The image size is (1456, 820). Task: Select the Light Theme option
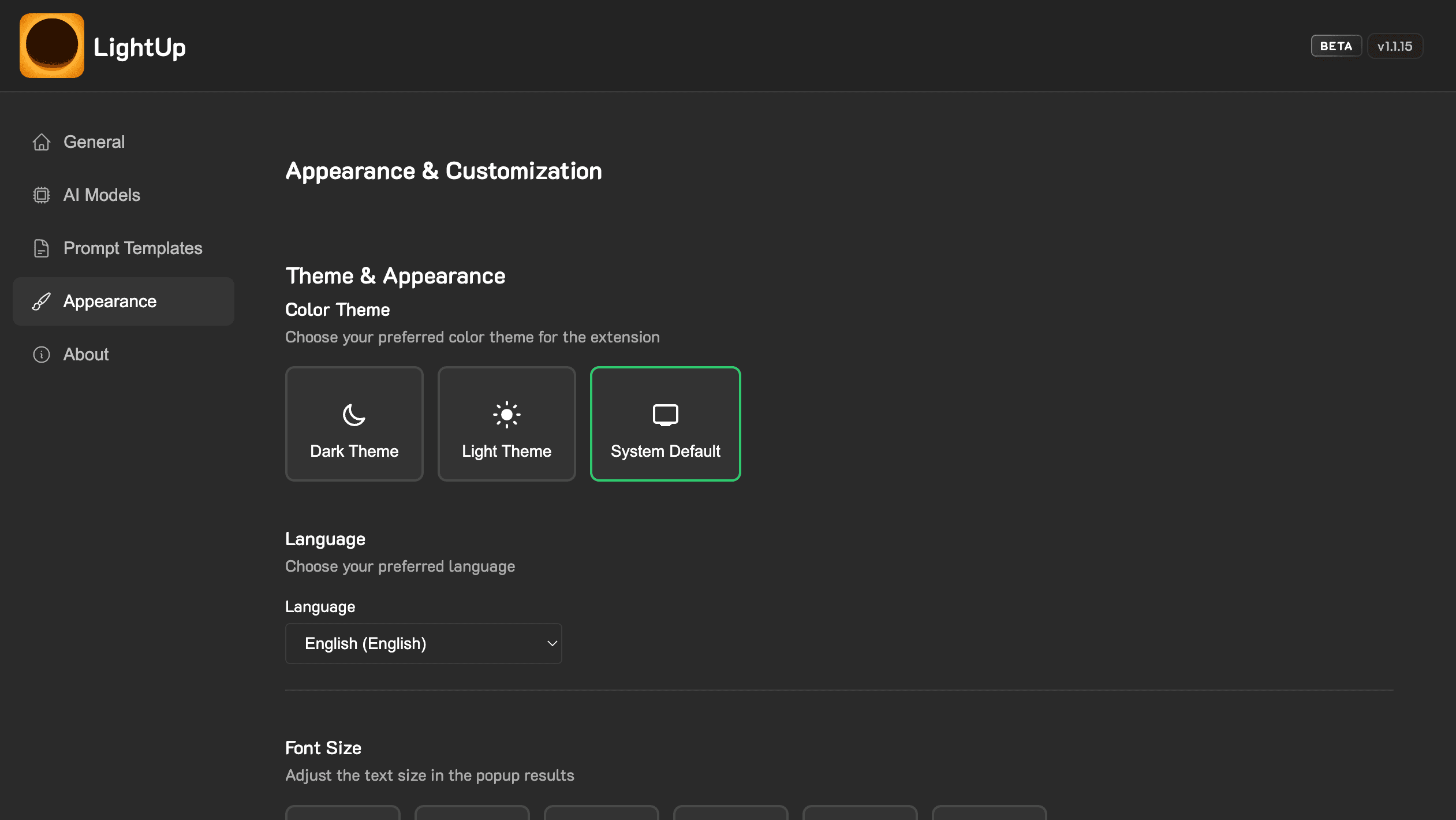(x=506, y=423)
